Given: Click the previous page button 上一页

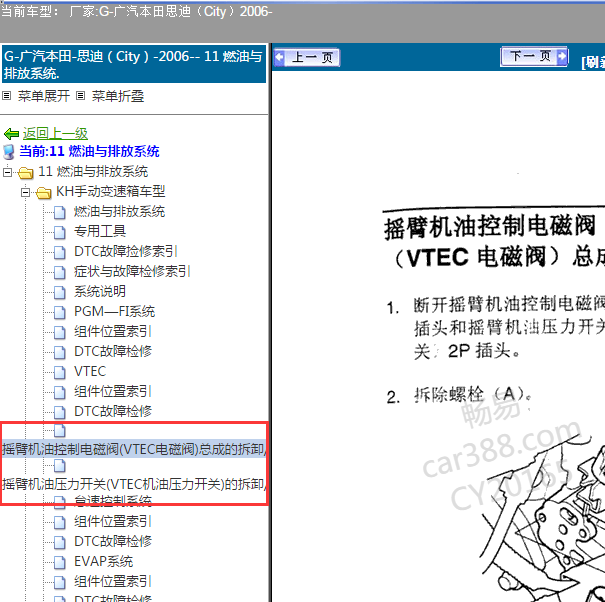Looking at the screenshot, I should pyautogui.click(x=307, y=57).
